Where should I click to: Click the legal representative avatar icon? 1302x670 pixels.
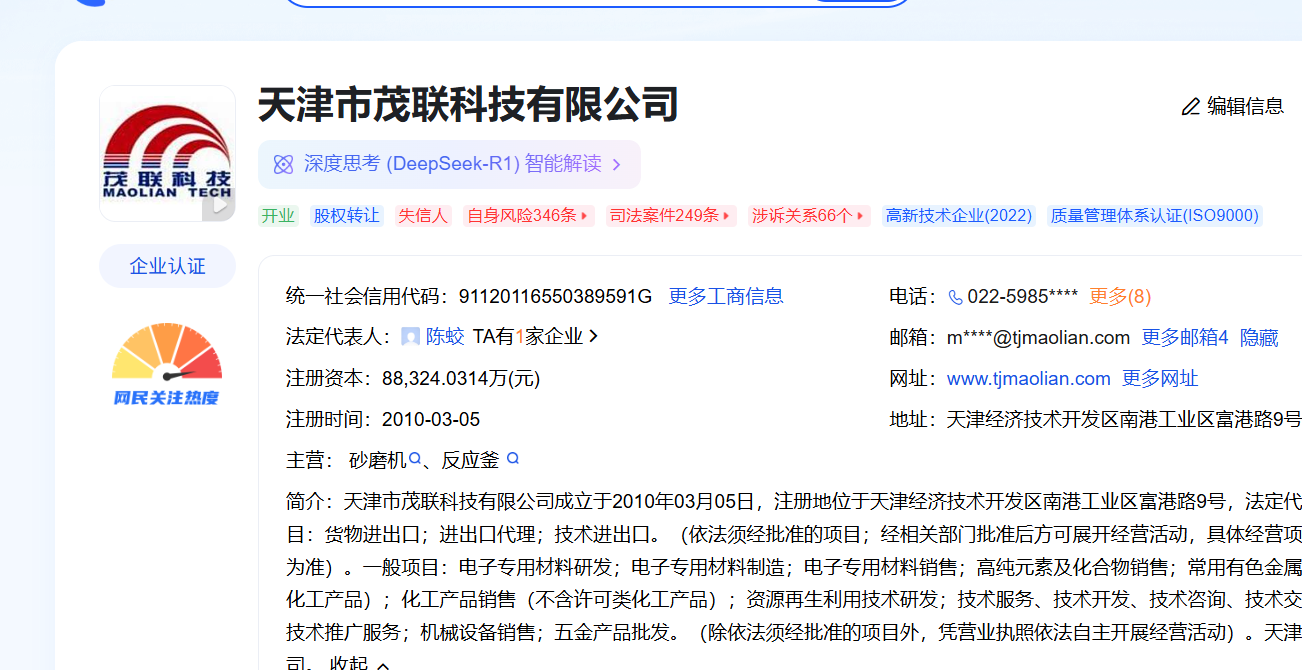(410, 337)
